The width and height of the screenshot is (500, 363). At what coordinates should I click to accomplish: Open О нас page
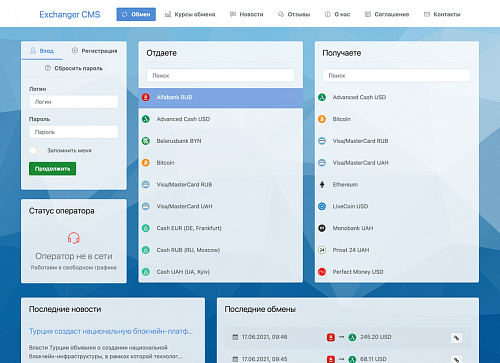[x=337, y=14]
